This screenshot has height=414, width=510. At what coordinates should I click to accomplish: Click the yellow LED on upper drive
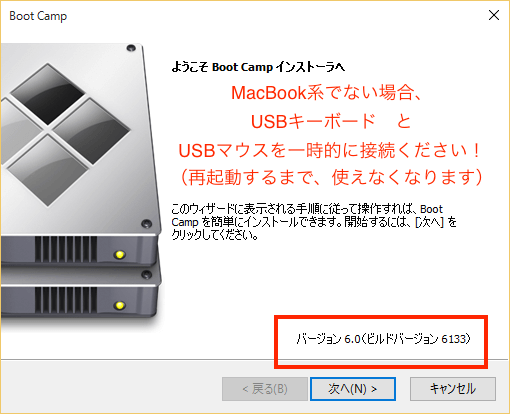point(120,255)
